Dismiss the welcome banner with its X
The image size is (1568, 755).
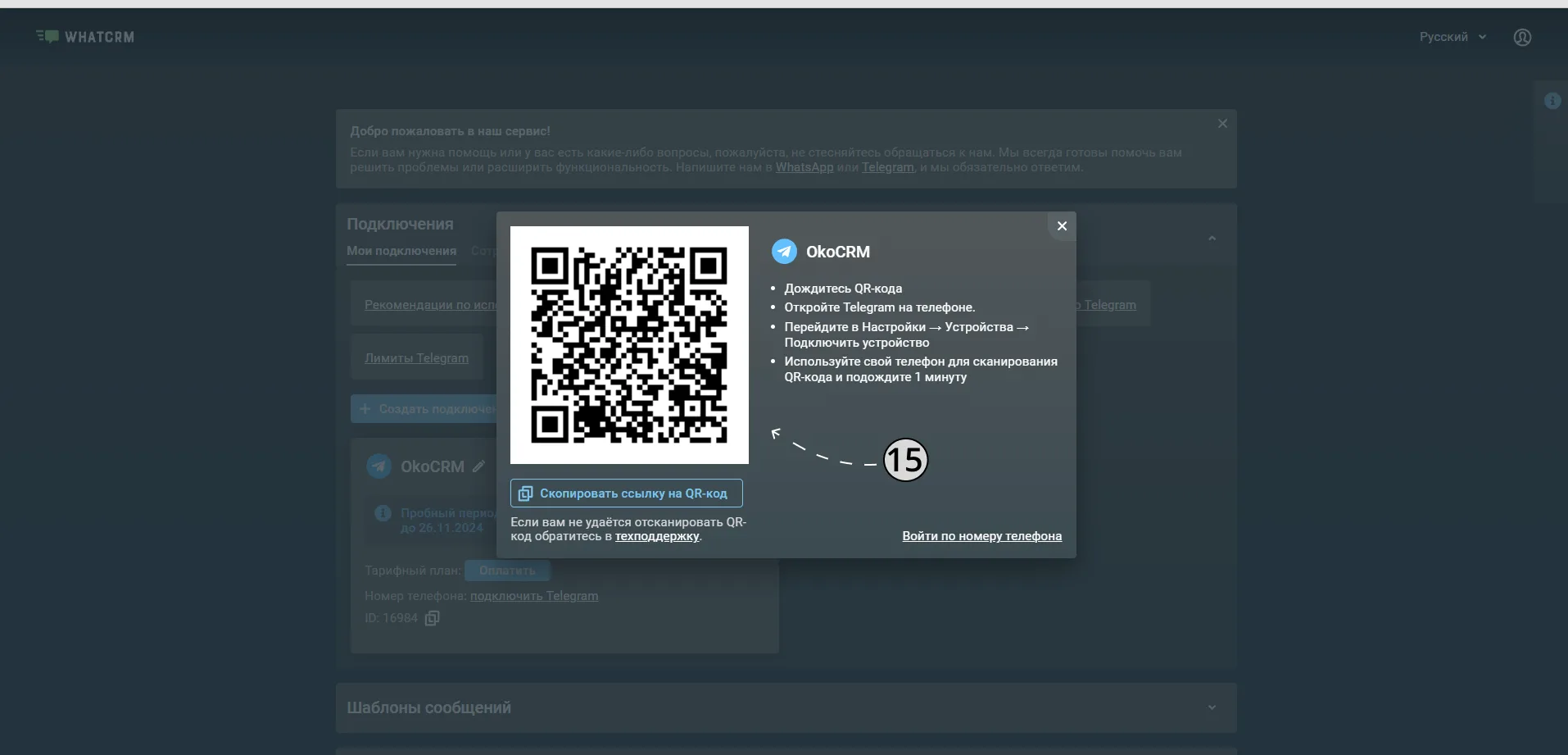pos(1222,124)
